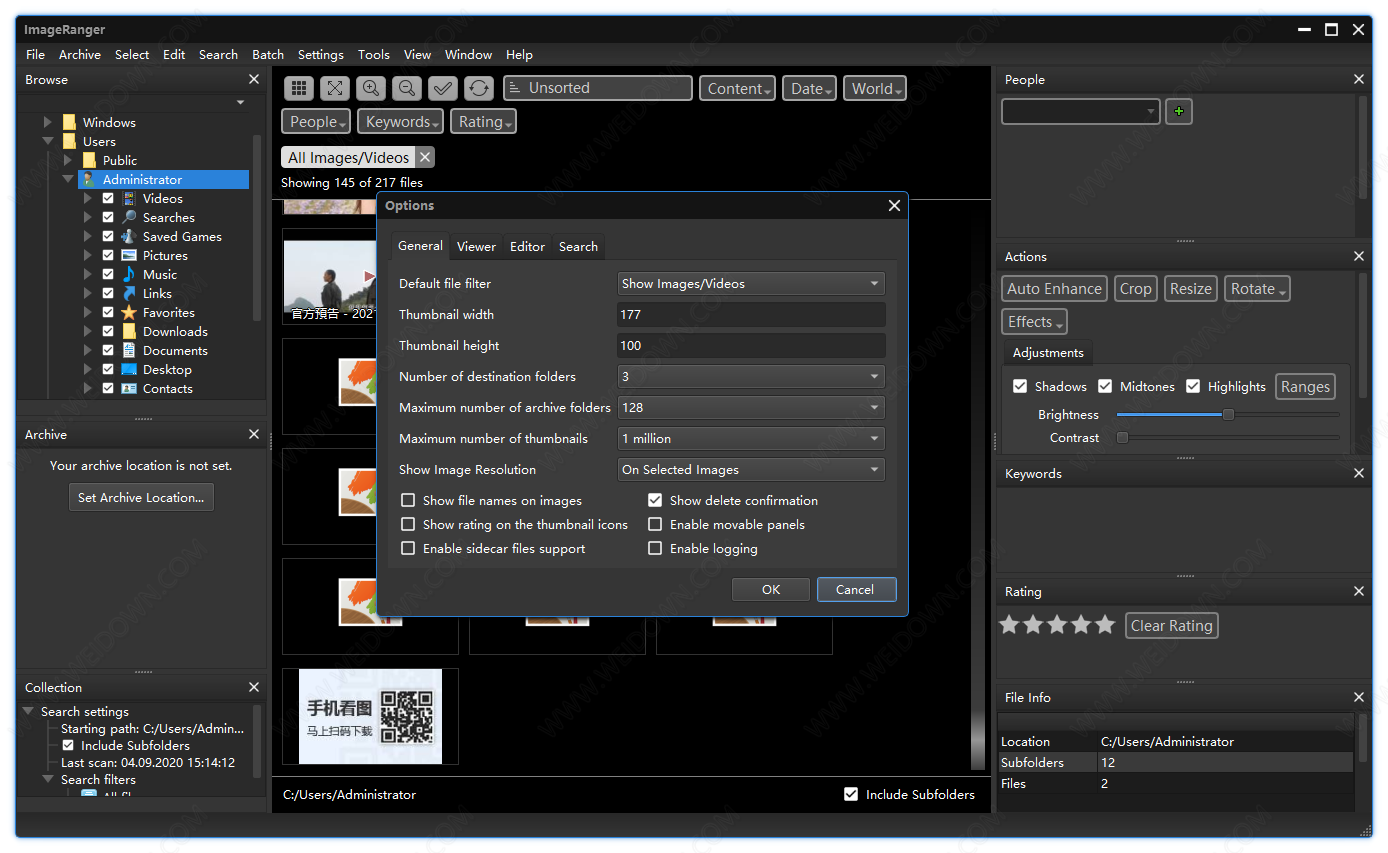The width and height of the screenshot is (1388, 853).
Task: Click the Desktop folder icon
Action: coord(129,370)
